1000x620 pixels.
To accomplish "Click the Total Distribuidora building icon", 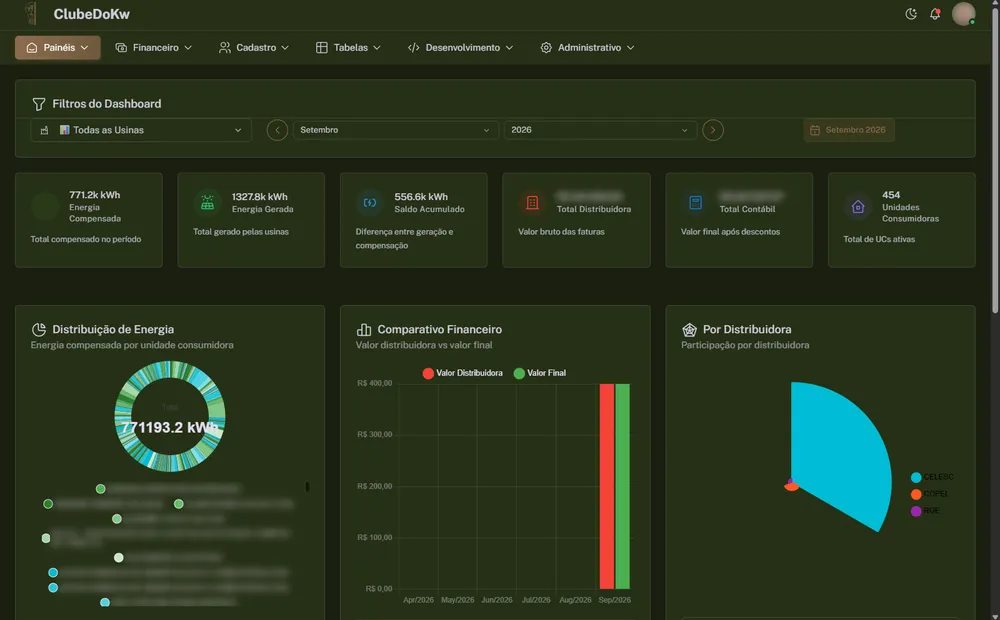I will 533,202.
